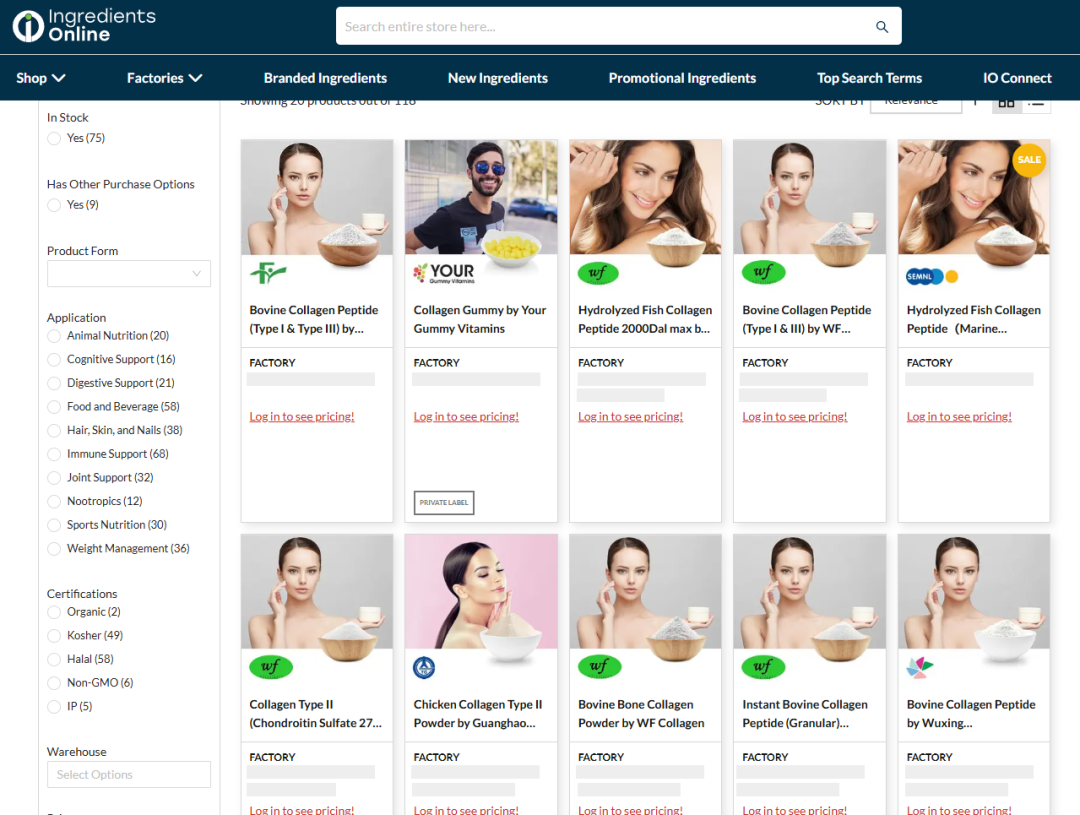Open Collagen Gummy by Your Gummy Vitamins title
This screenshot has width=1080, height=815.
point(480,320)
